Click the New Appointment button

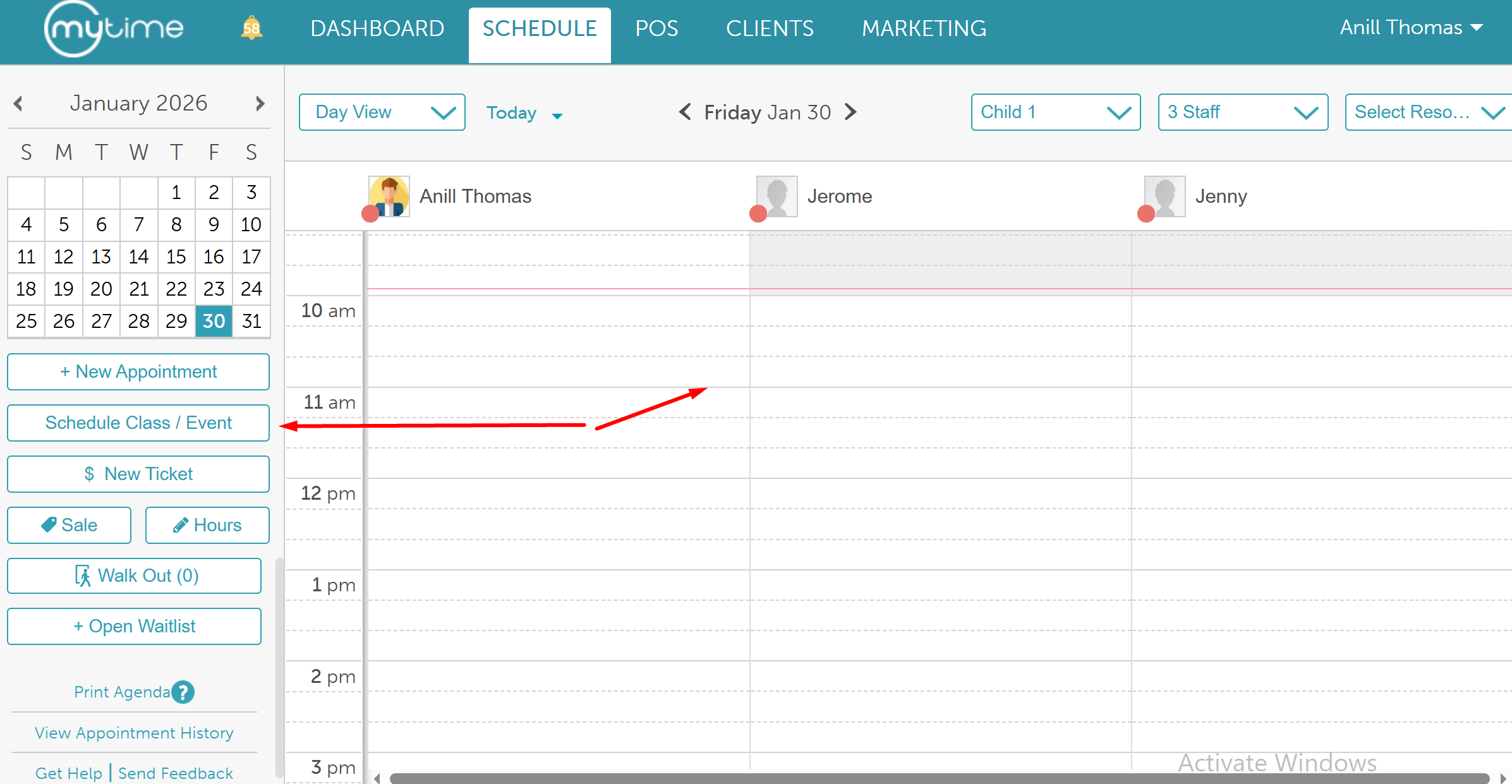tap(138, 371)
